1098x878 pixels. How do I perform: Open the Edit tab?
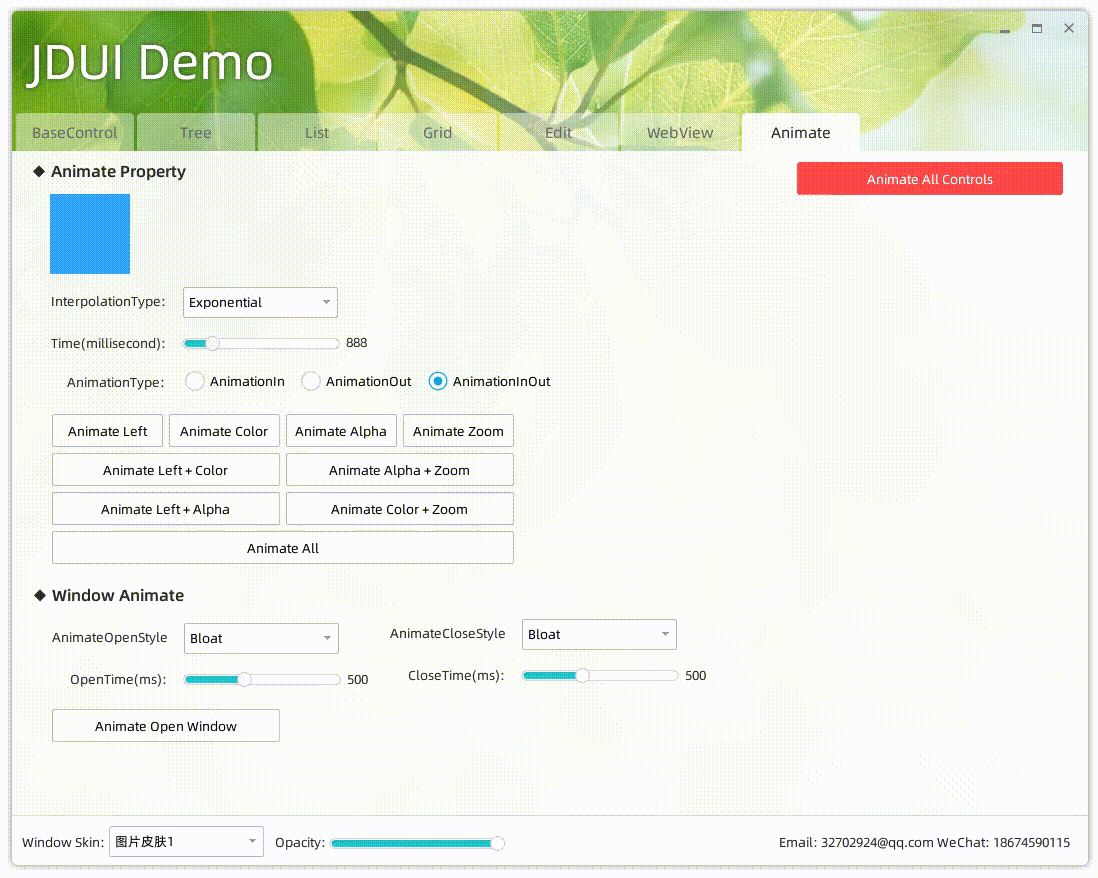pyautogui.click(x=558, y=132)
